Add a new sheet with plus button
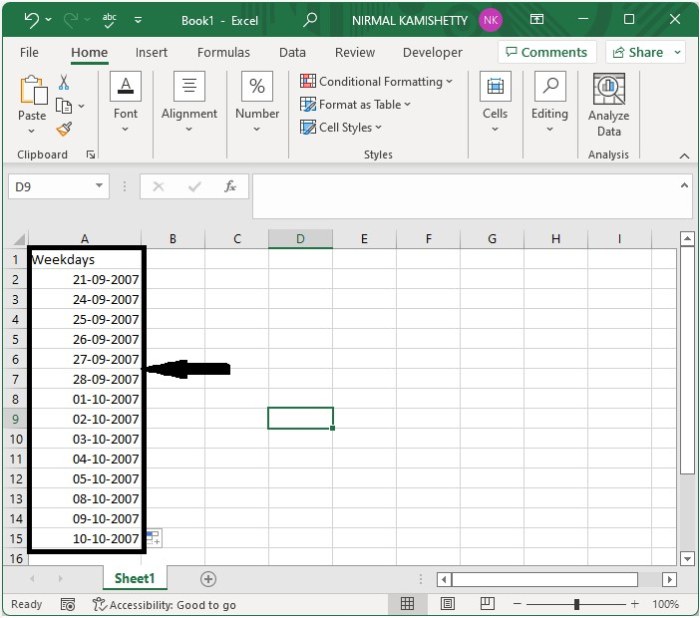This screenshot has width=700, height=618. pos(208,579)
